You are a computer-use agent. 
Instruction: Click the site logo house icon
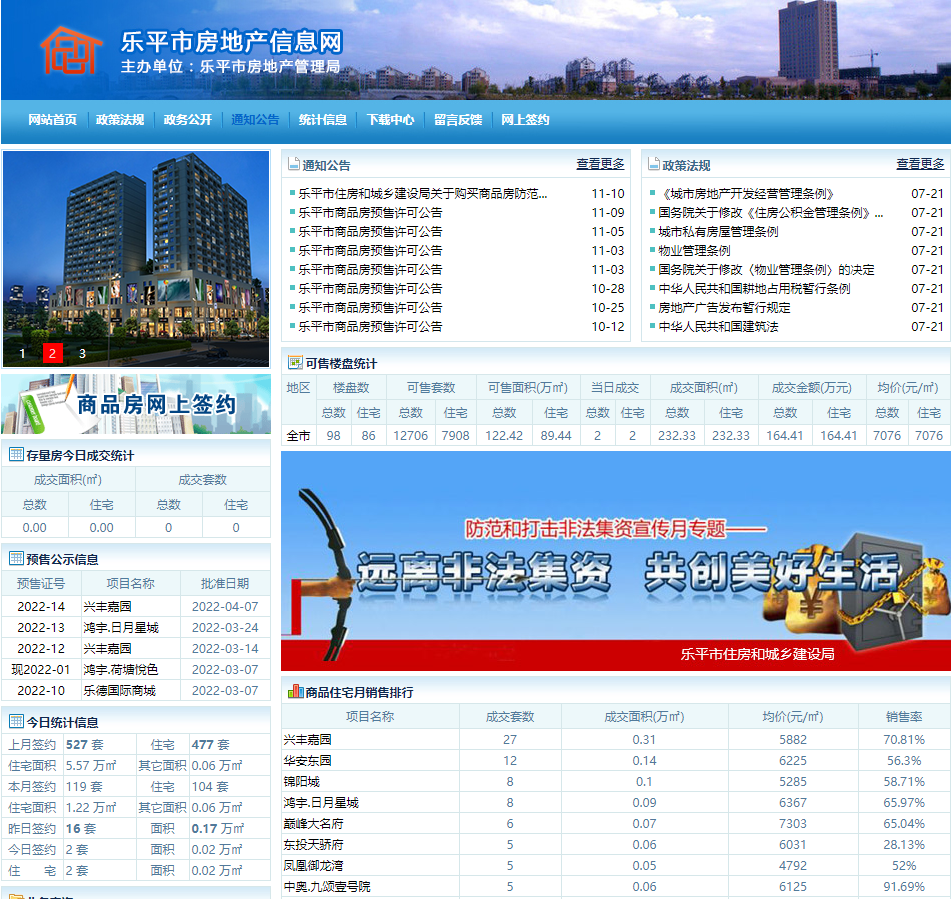point(70,50)
